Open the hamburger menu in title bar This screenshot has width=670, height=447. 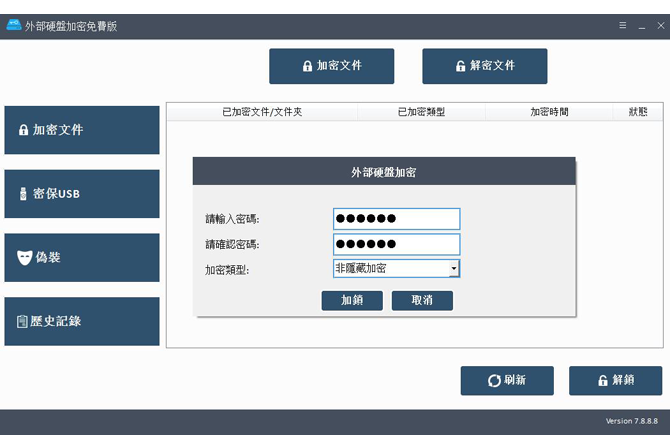click(x=622, y=26)
